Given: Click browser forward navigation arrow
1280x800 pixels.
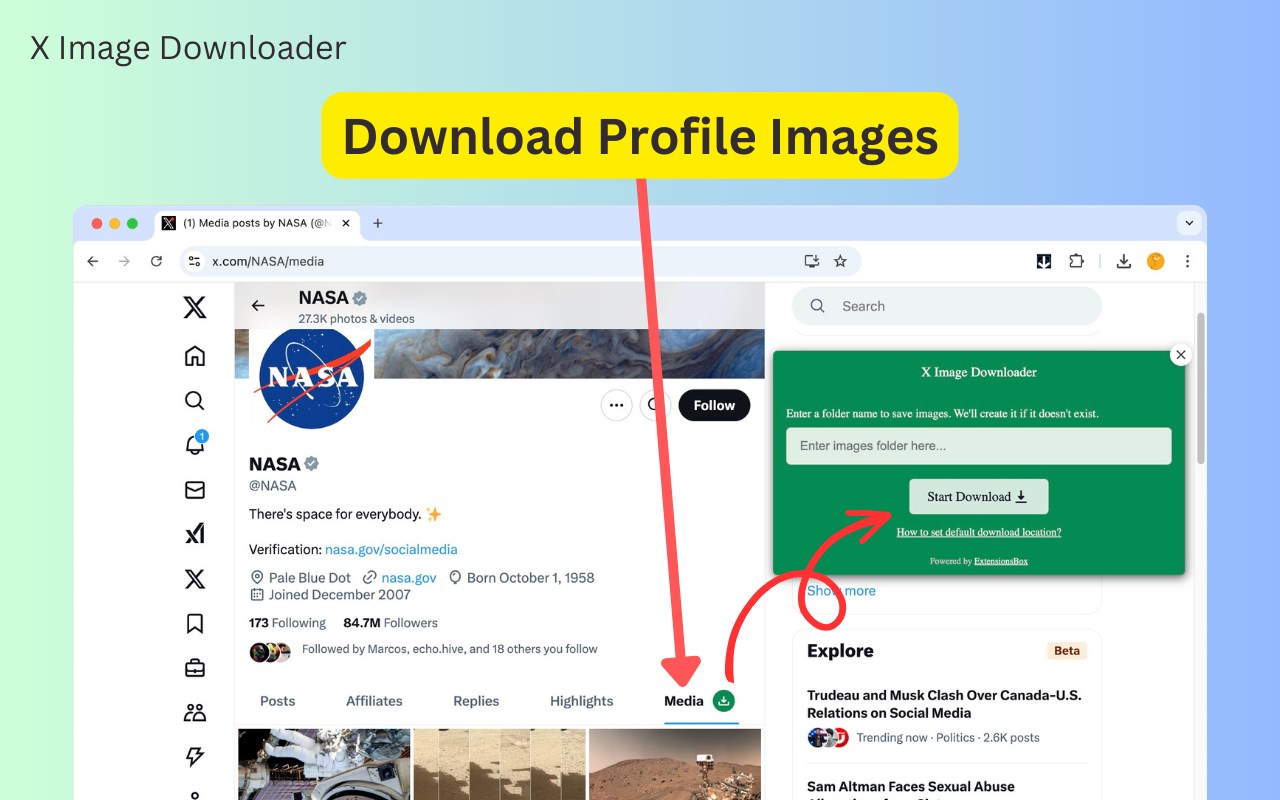Looking at the screenshot, I should click(x=124, y=261).
